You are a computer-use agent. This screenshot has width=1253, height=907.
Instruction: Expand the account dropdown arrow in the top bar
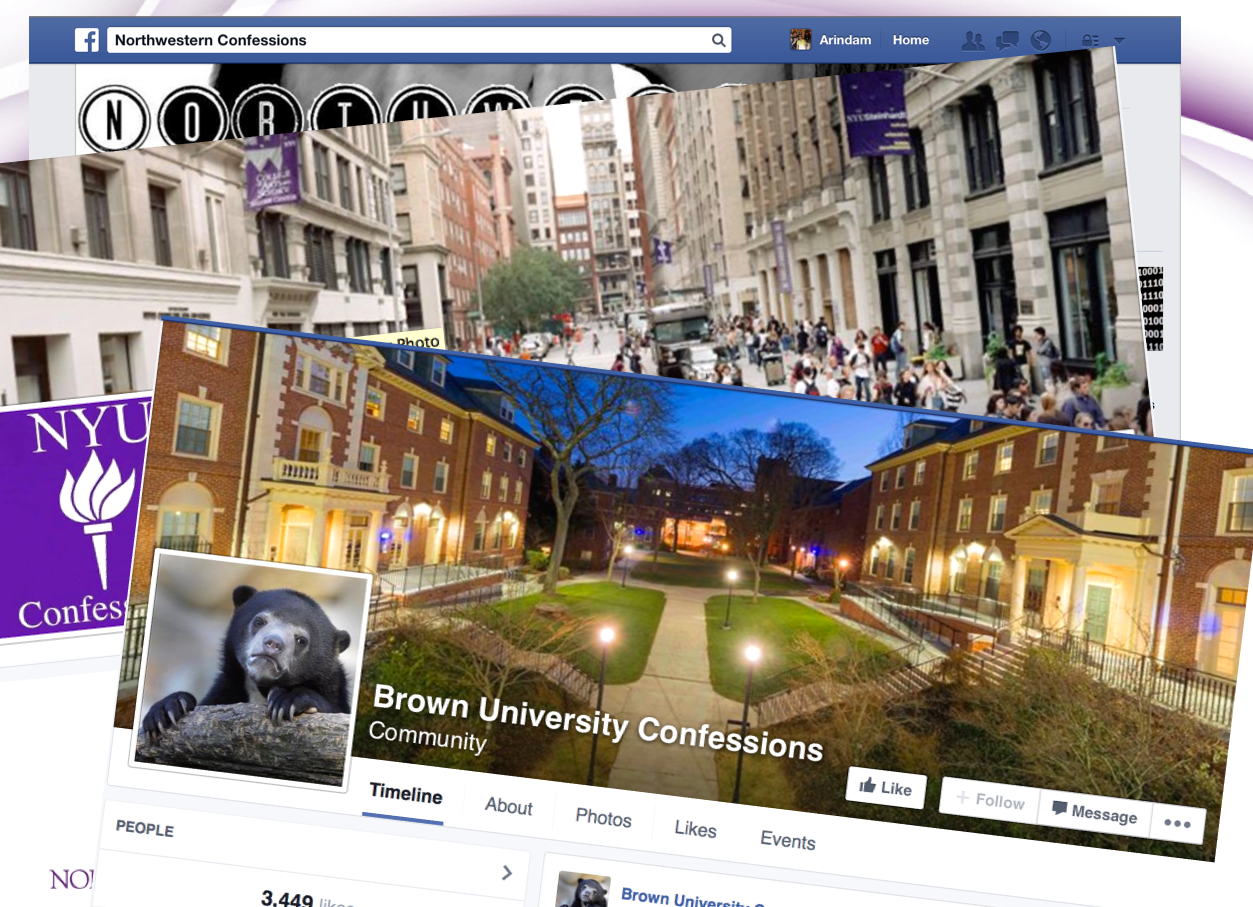1119,40
